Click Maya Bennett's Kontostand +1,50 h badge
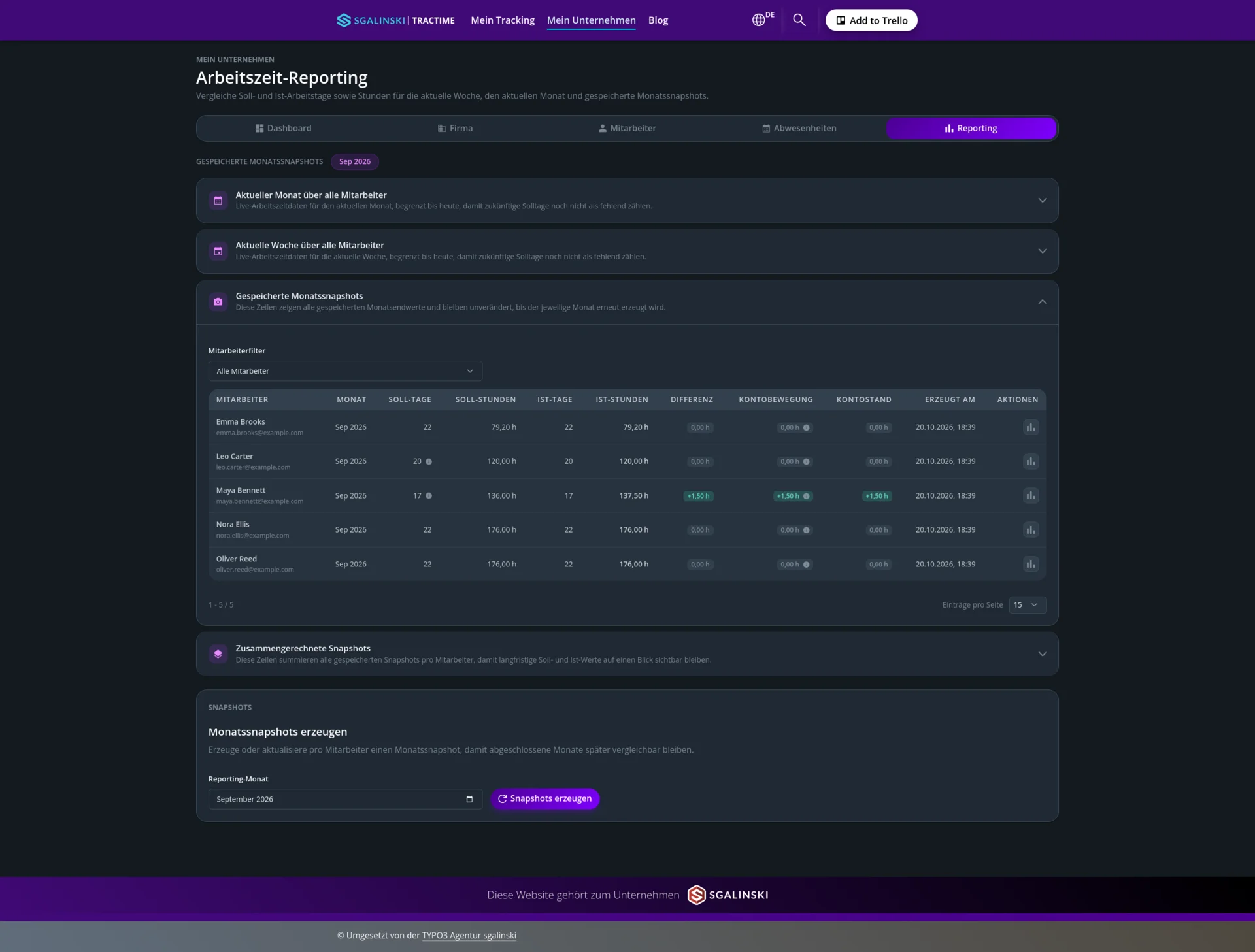This screenshot has height=952, width=1255. click(877, 496)
